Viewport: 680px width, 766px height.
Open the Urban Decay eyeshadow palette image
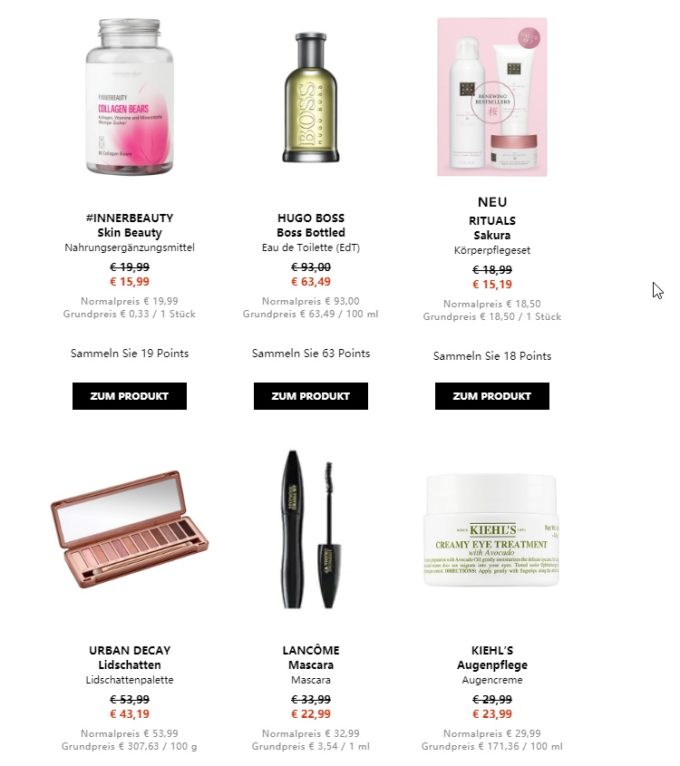129,529
